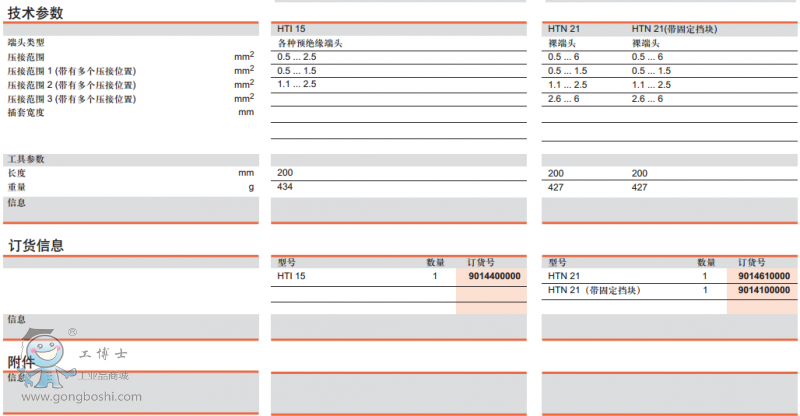The image size is (800, 416).
Task: Select order number 9014610000
Action: (763, 276)
